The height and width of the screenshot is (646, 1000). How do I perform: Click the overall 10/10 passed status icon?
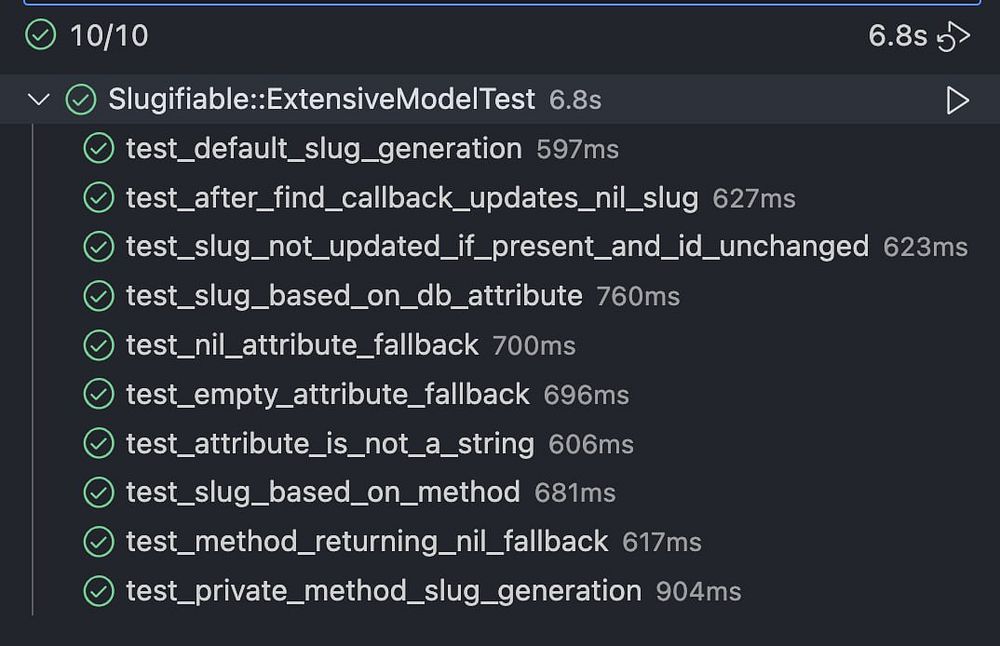pos(40,37)
